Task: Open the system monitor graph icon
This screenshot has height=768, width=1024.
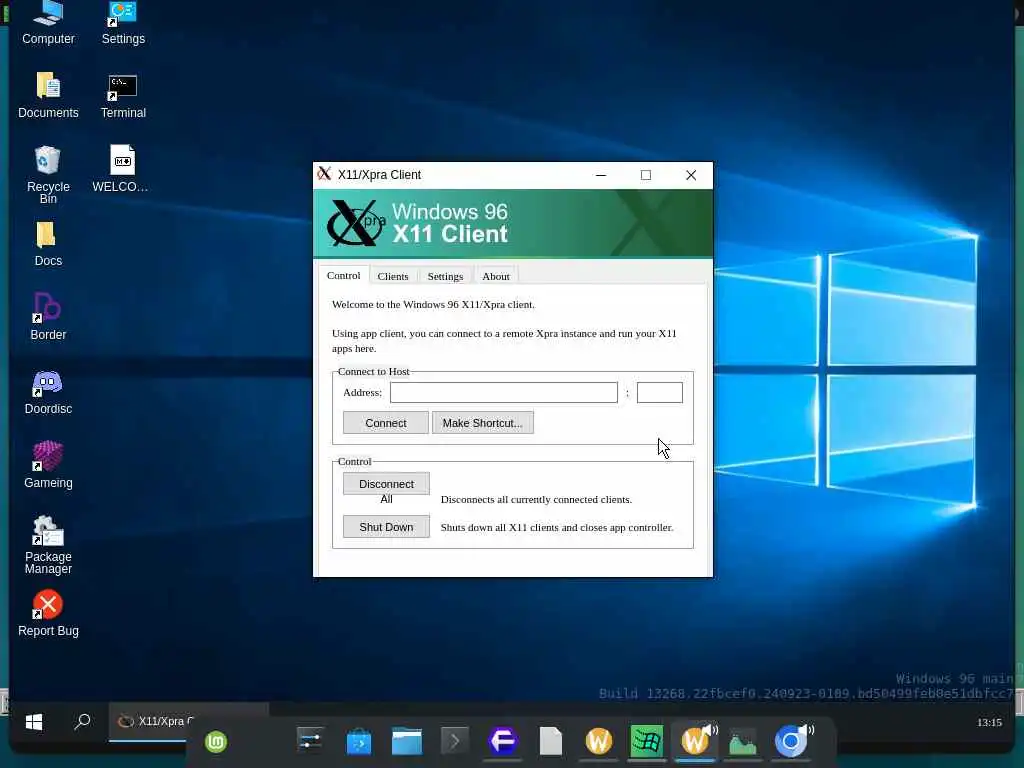Action: 743,742
